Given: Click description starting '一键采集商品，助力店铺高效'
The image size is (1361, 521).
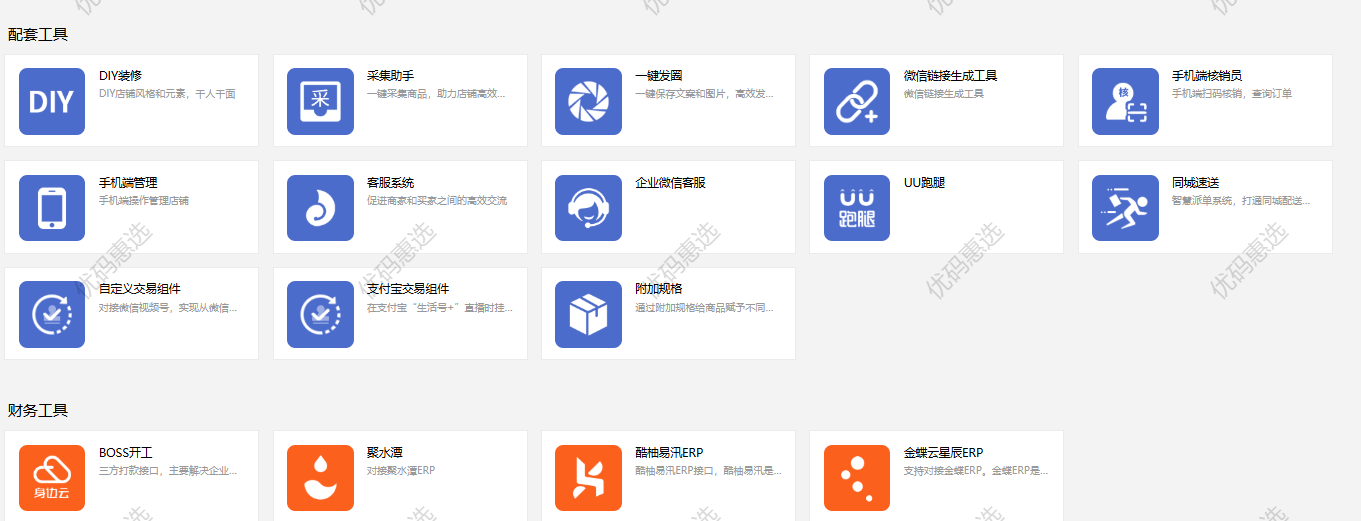Looking at the screenshot, I should 436,94.
